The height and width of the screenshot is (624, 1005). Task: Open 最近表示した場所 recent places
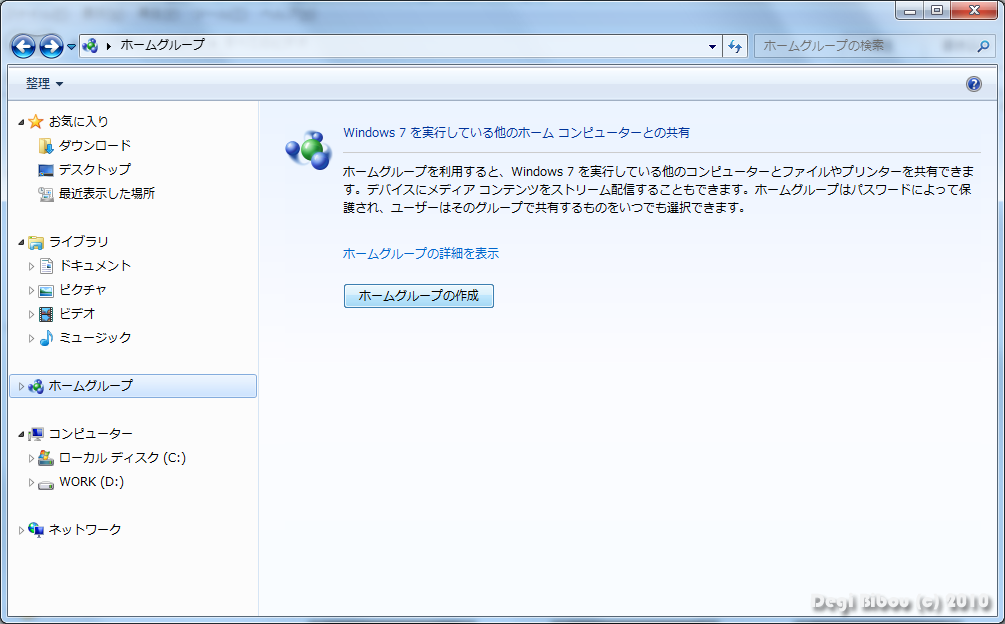tap(107, 193)
